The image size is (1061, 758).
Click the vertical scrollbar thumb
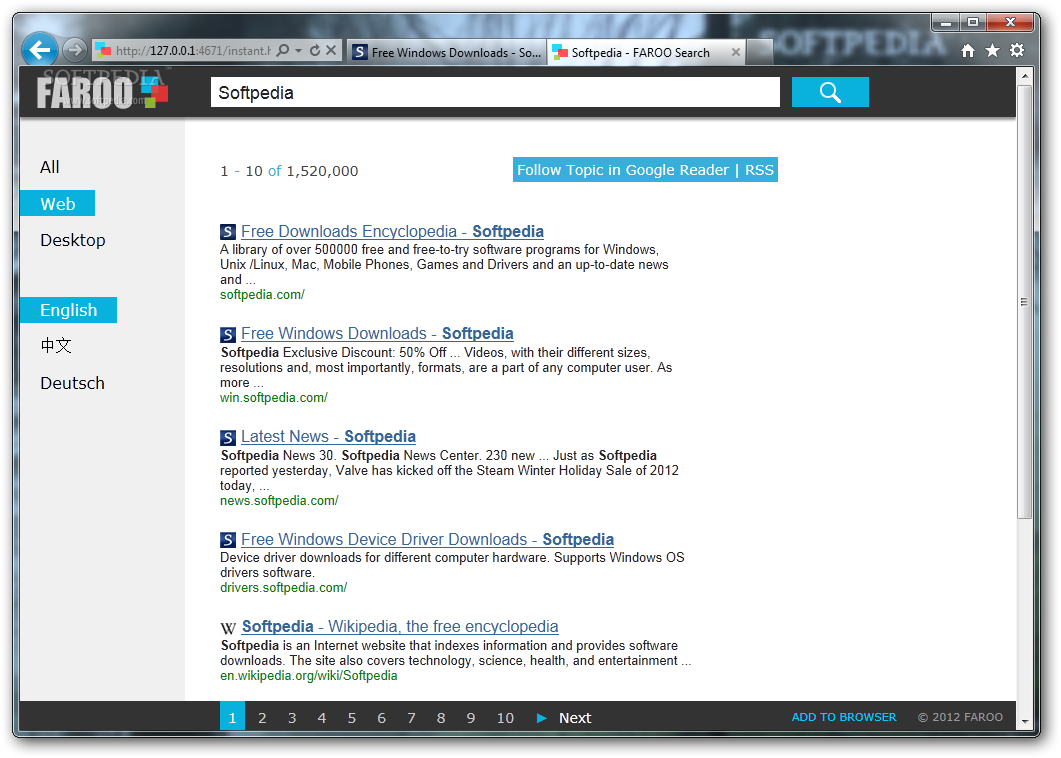pyautogui.click(x=1024, y=302)
